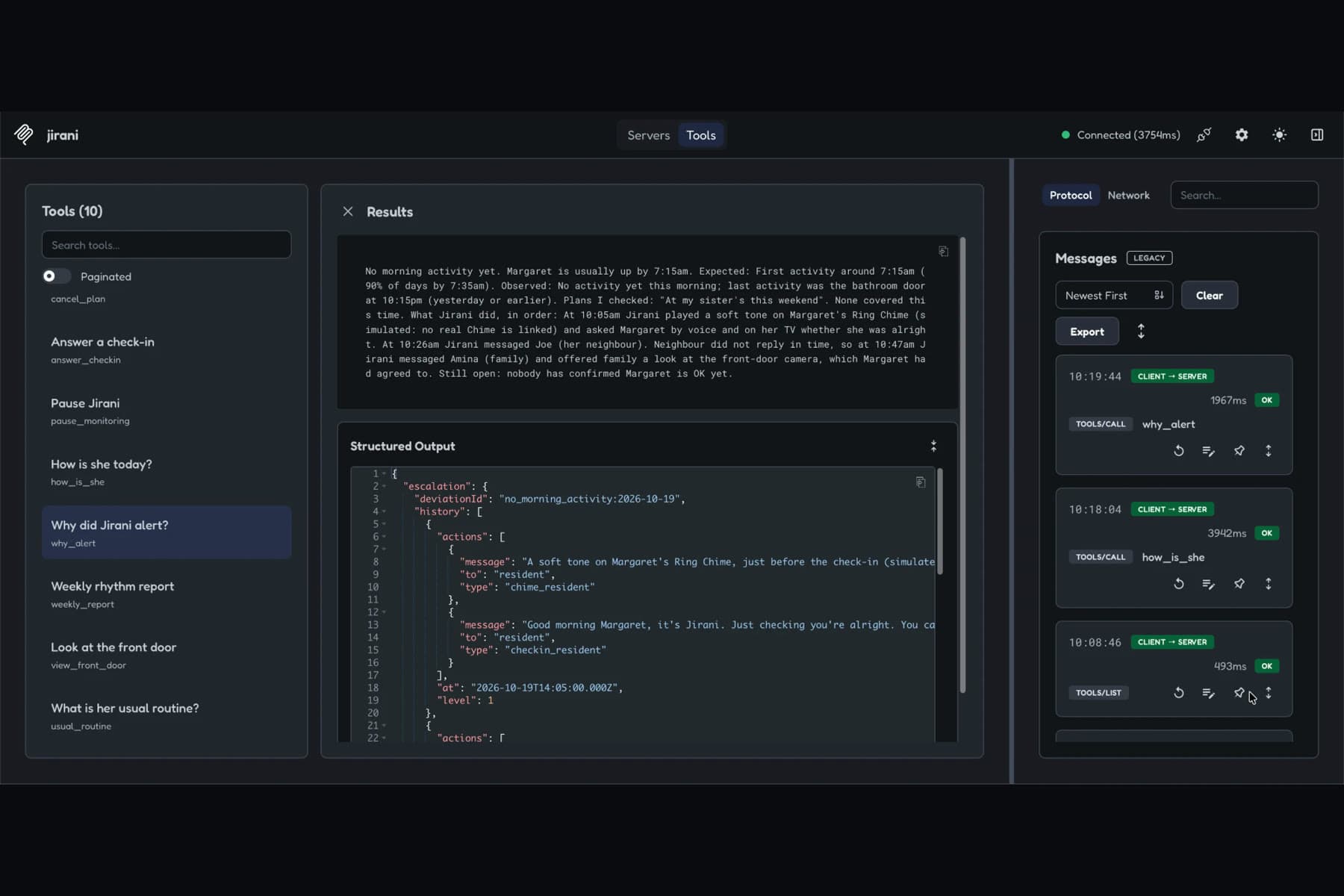Open the Look at the front door tool
This screenshot has height=896, width=1344.
[167, 655]
